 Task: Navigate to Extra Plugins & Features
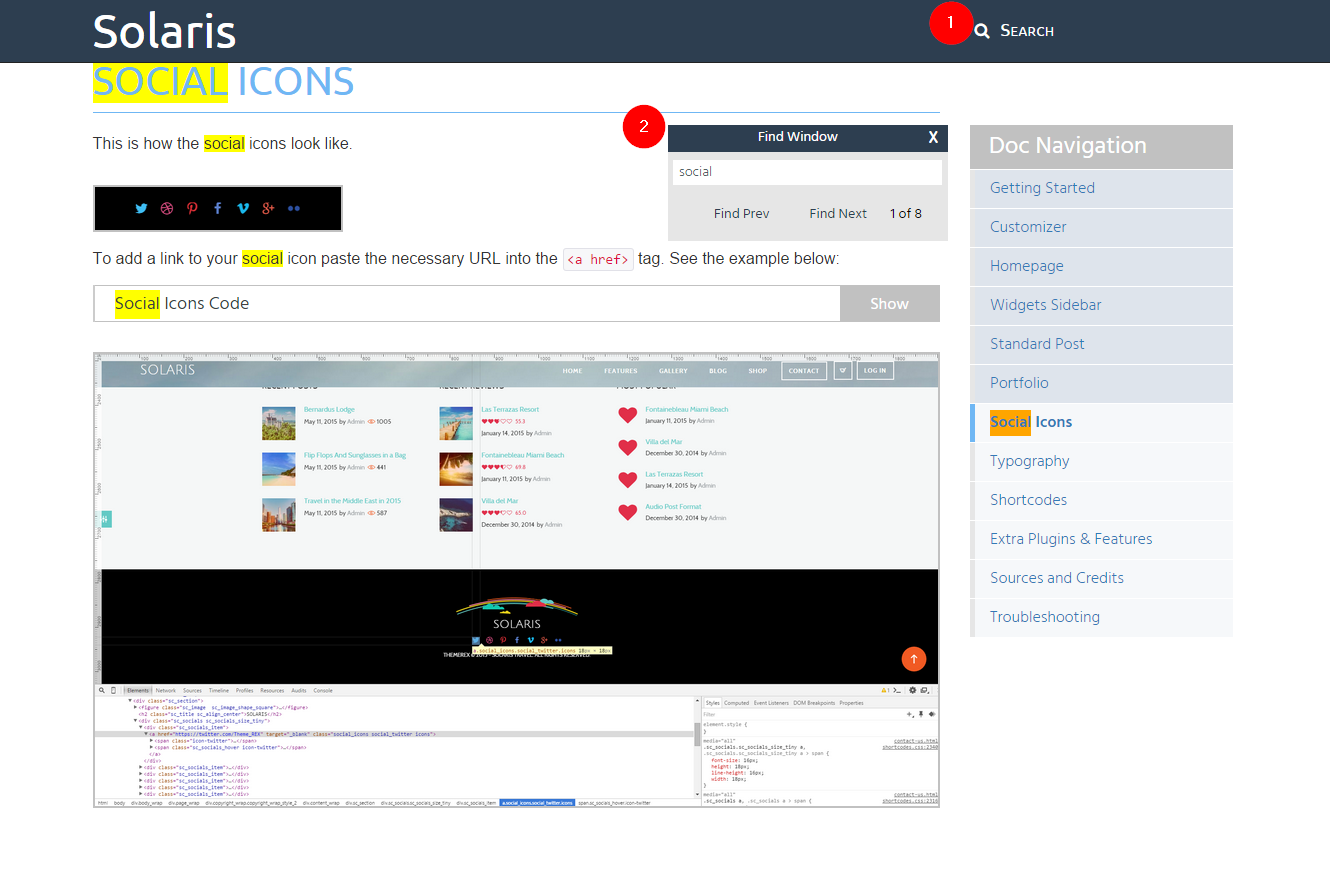1070,539
